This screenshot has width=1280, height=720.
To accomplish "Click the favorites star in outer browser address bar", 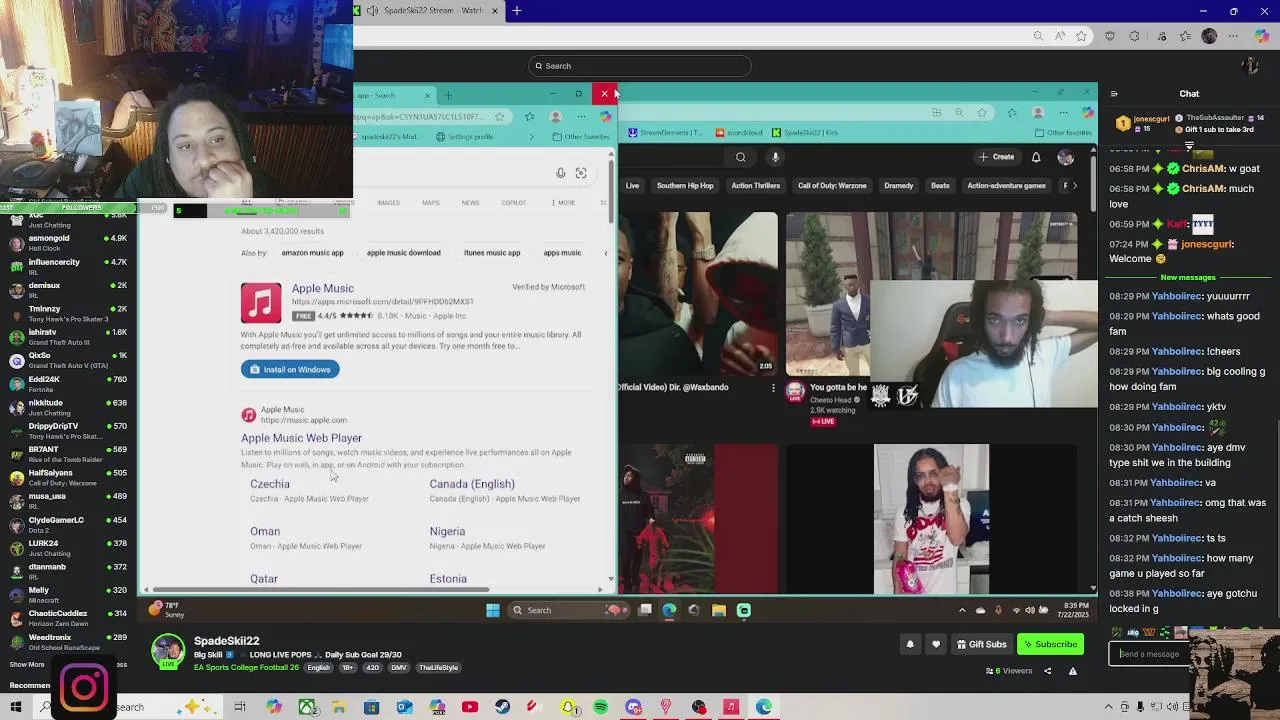I will pos(1081,36).
